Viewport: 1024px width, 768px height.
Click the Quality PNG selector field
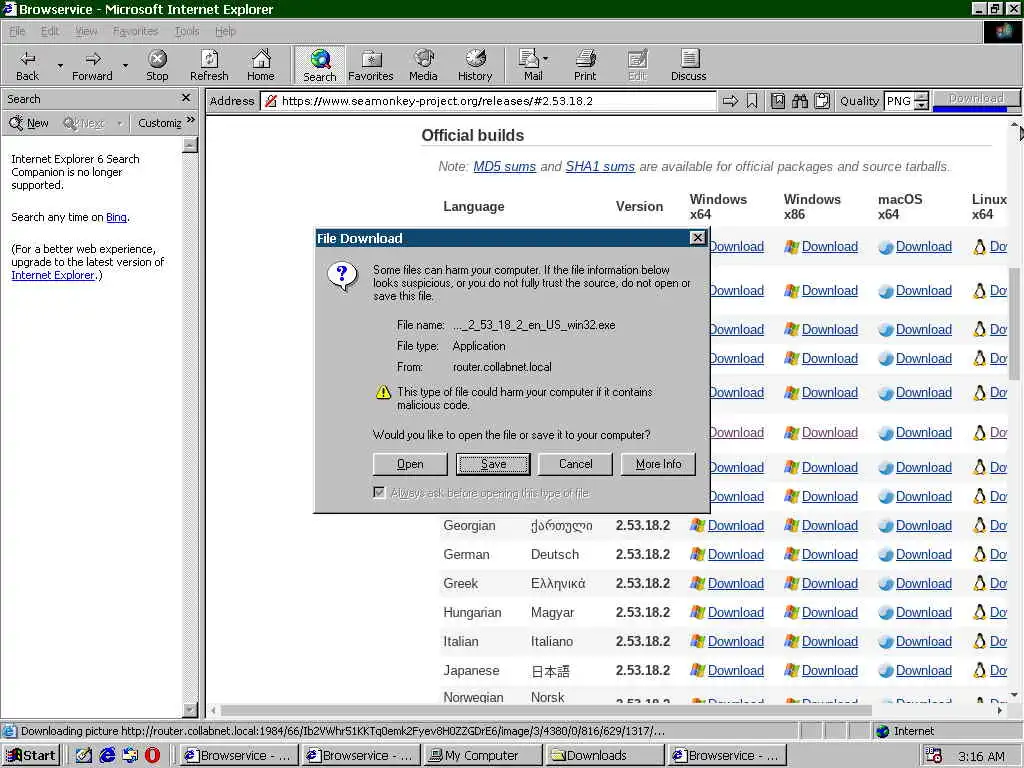(x=899, y=101)
